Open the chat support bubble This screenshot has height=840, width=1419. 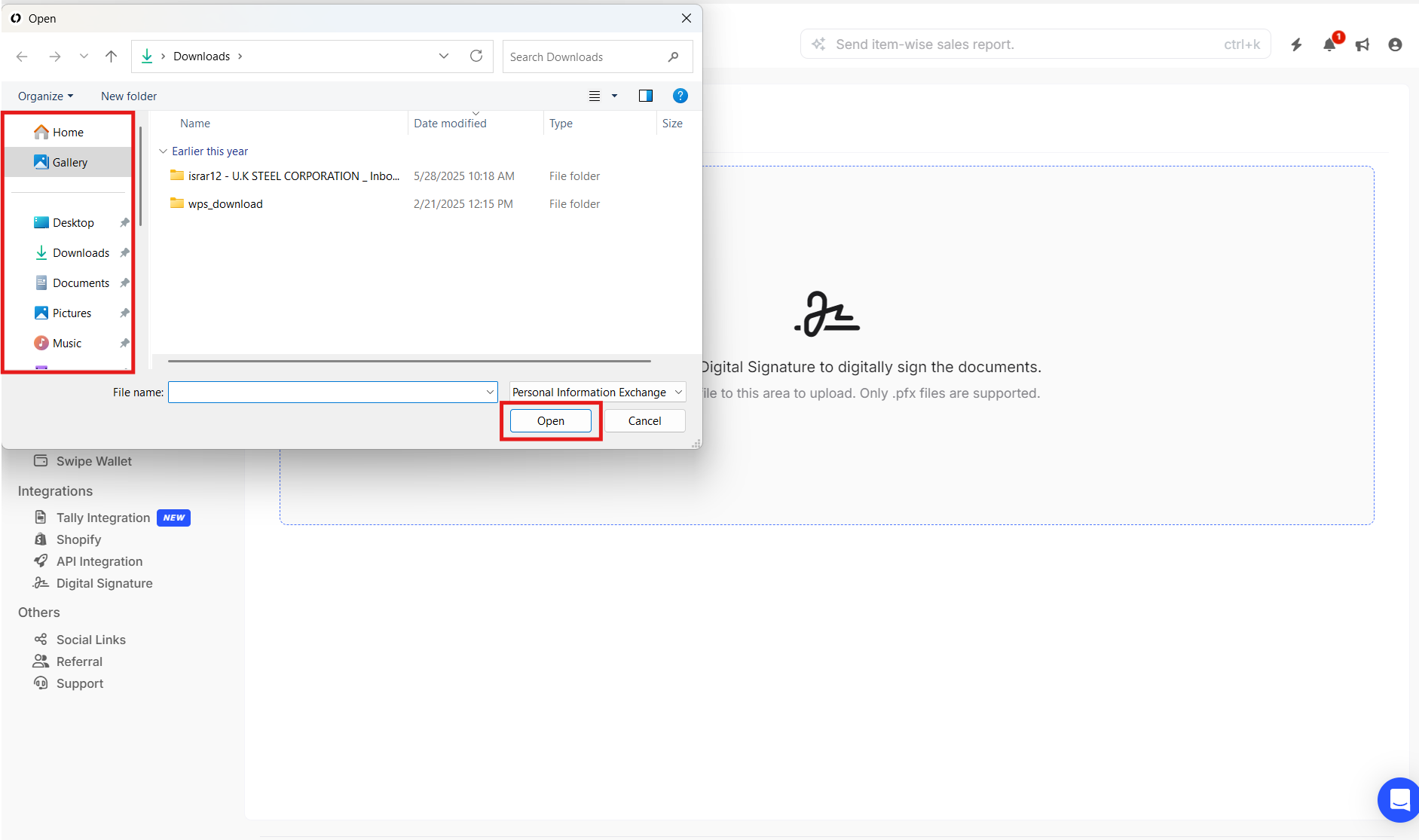(x=1399, y=799)
